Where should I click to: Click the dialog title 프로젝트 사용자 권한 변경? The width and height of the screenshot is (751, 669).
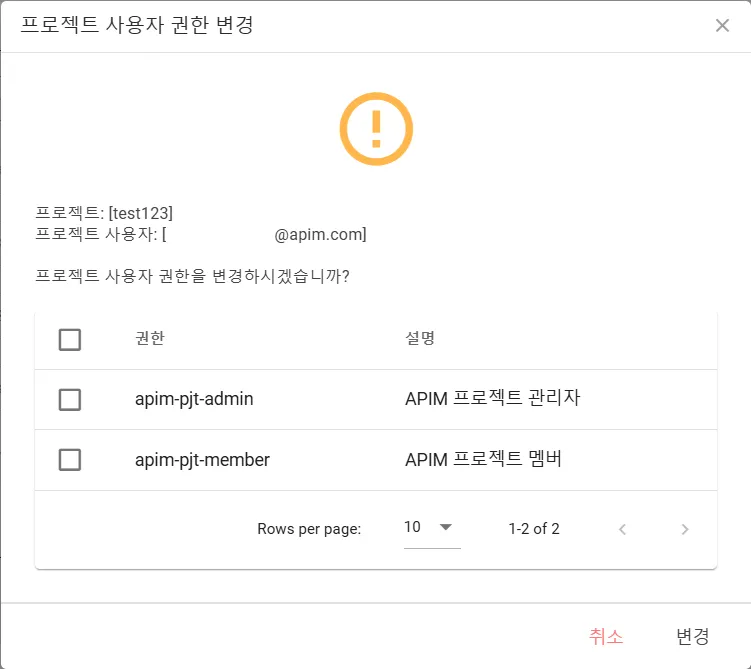[x=137, y=25]
